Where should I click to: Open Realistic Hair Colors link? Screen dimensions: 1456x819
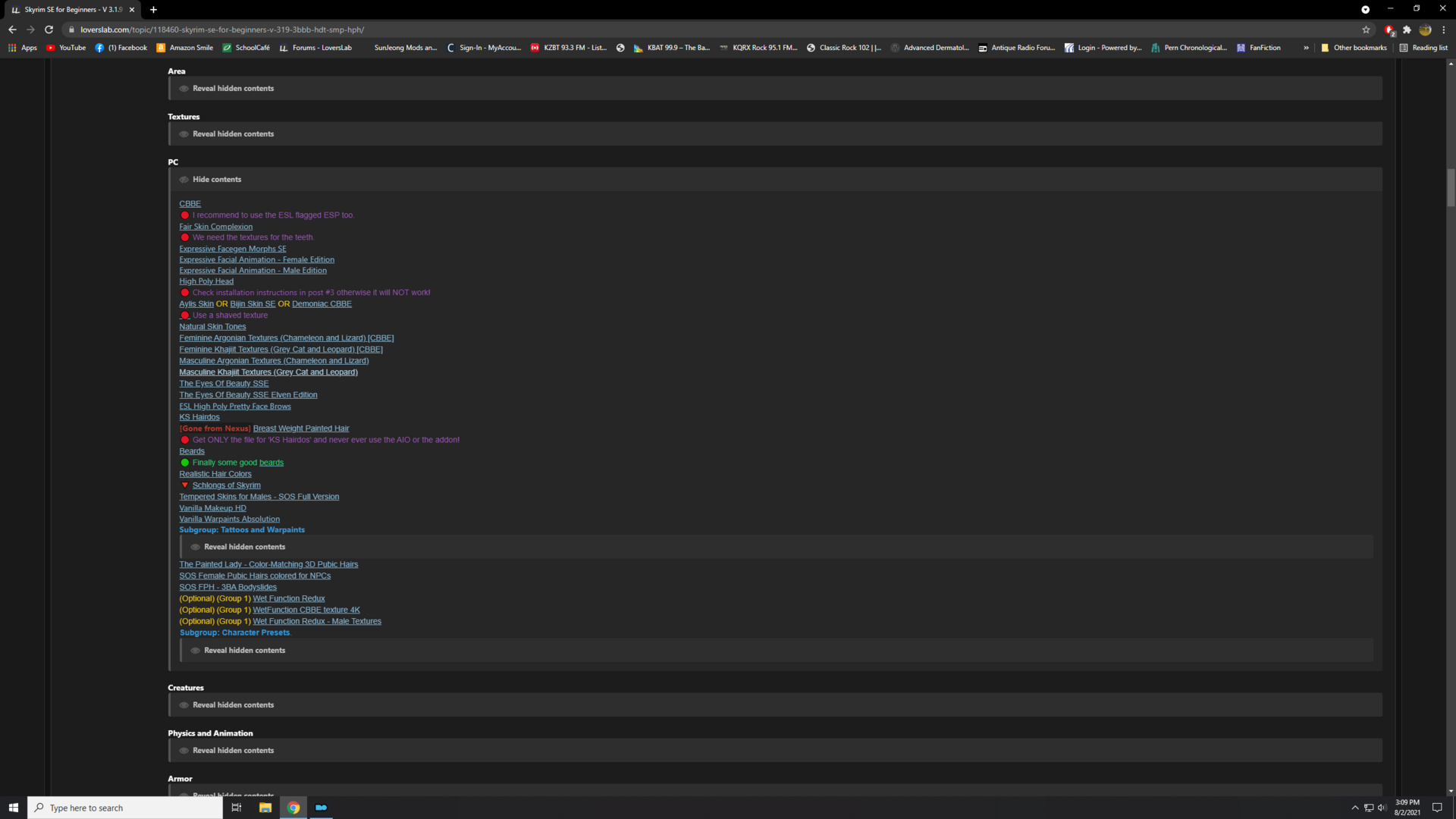point(215,475)
